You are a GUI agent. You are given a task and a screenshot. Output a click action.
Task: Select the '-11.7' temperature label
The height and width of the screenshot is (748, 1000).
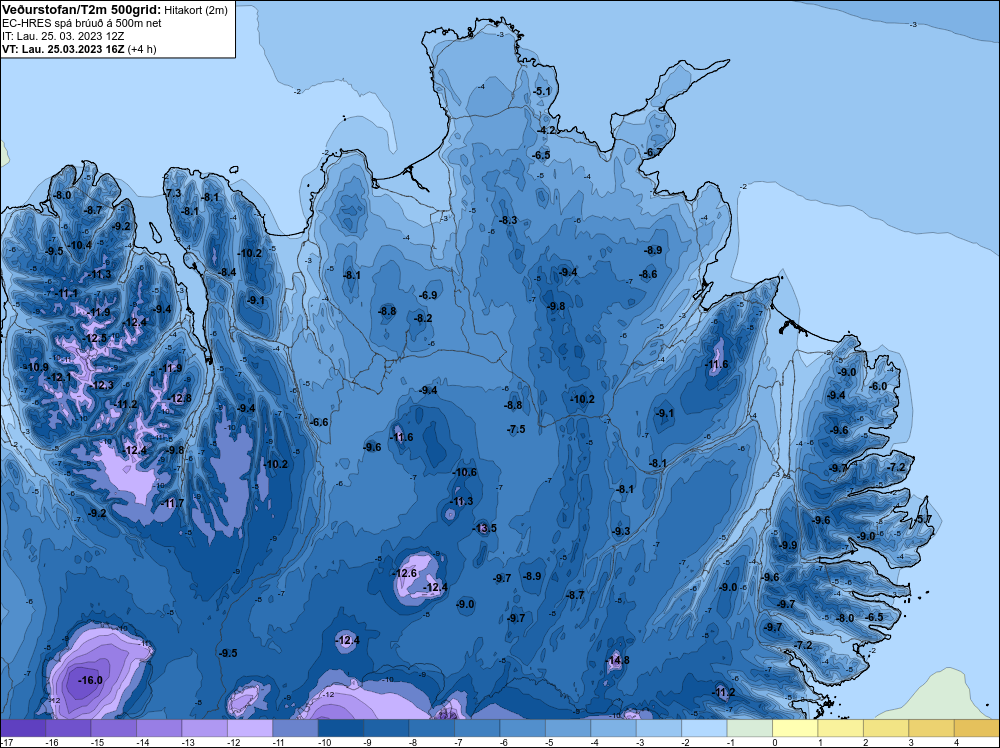[172, 503]
